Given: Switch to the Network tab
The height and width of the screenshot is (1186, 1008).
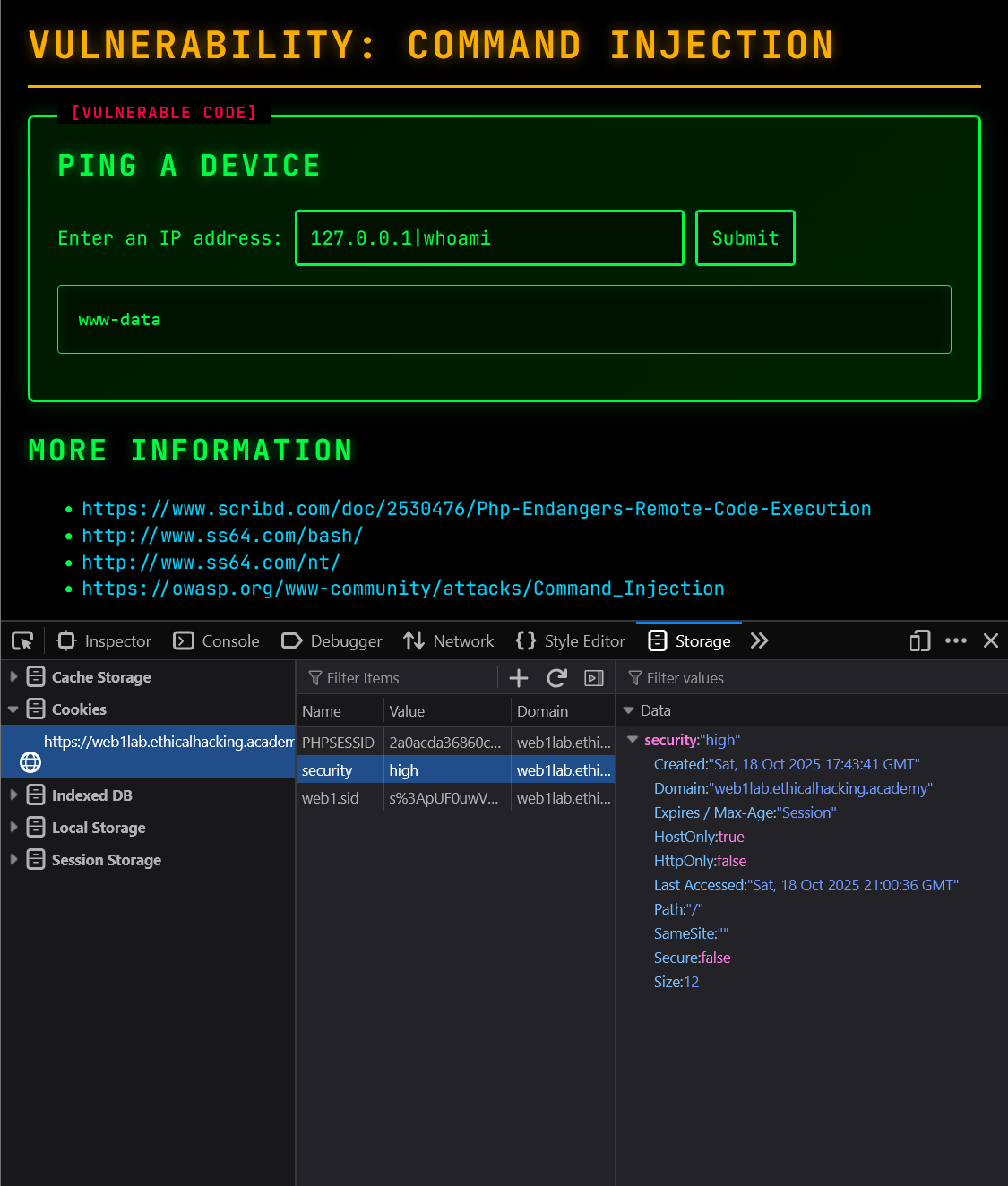Looking at the screenshot, I should coord(449,640).
